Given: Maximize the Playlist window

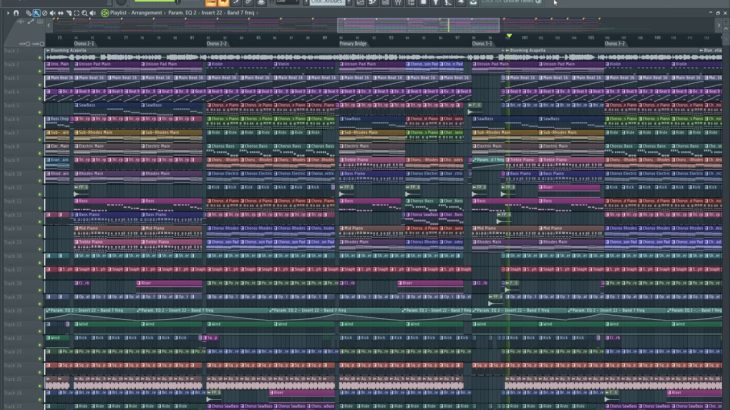Looking at the screenshot, I should pyautogui.click(x=717, y=13).
